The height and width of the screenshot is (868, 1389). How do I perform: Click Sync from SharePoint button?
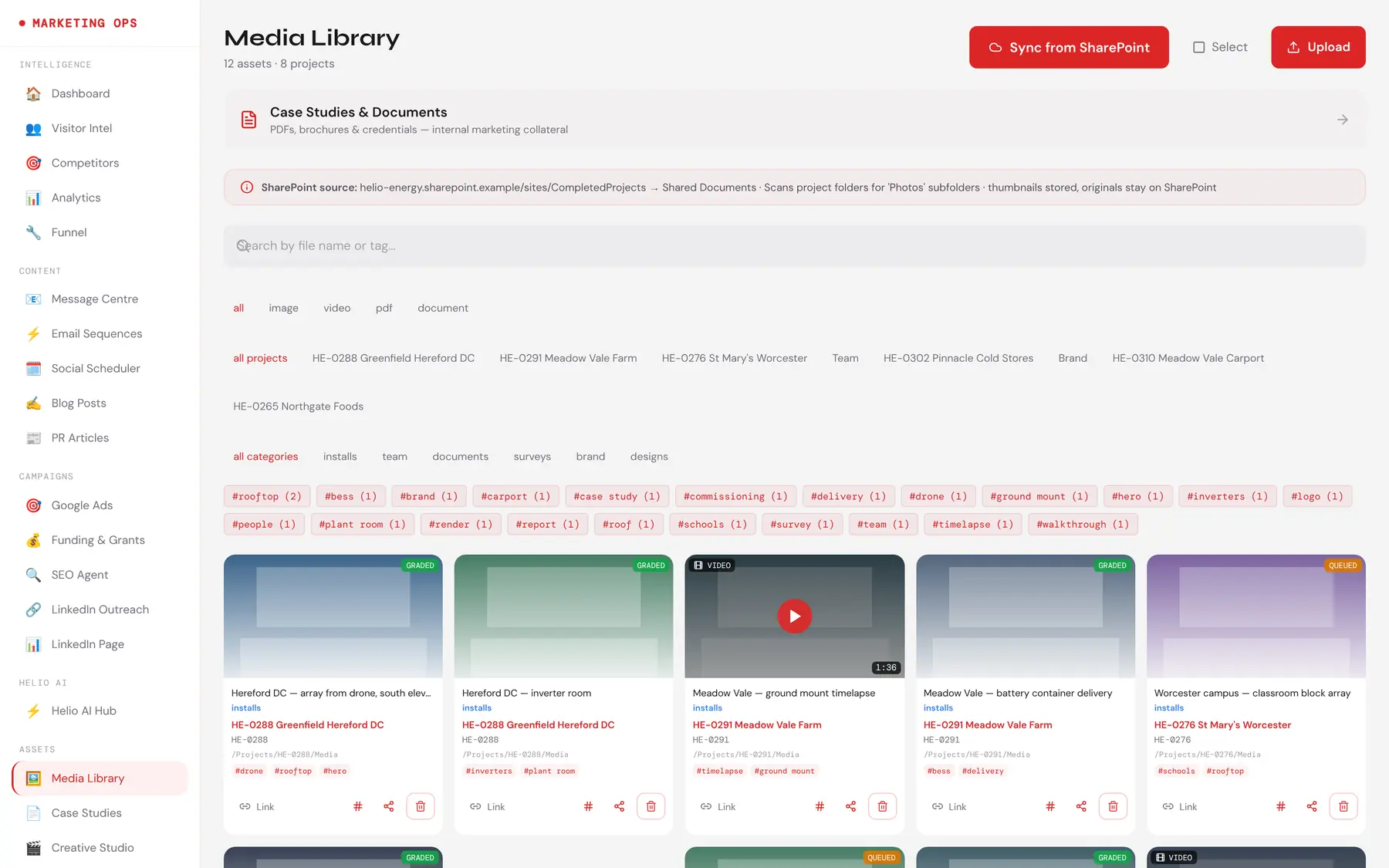(1069, 47)
